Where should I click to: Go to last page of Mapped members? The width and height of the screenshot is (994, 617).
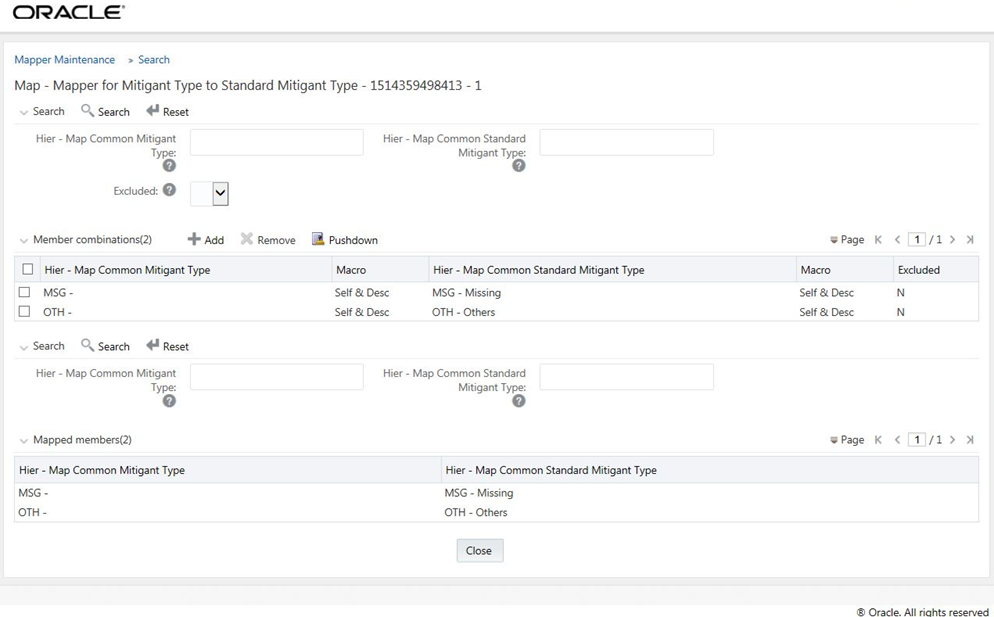(x=970, y=440)
